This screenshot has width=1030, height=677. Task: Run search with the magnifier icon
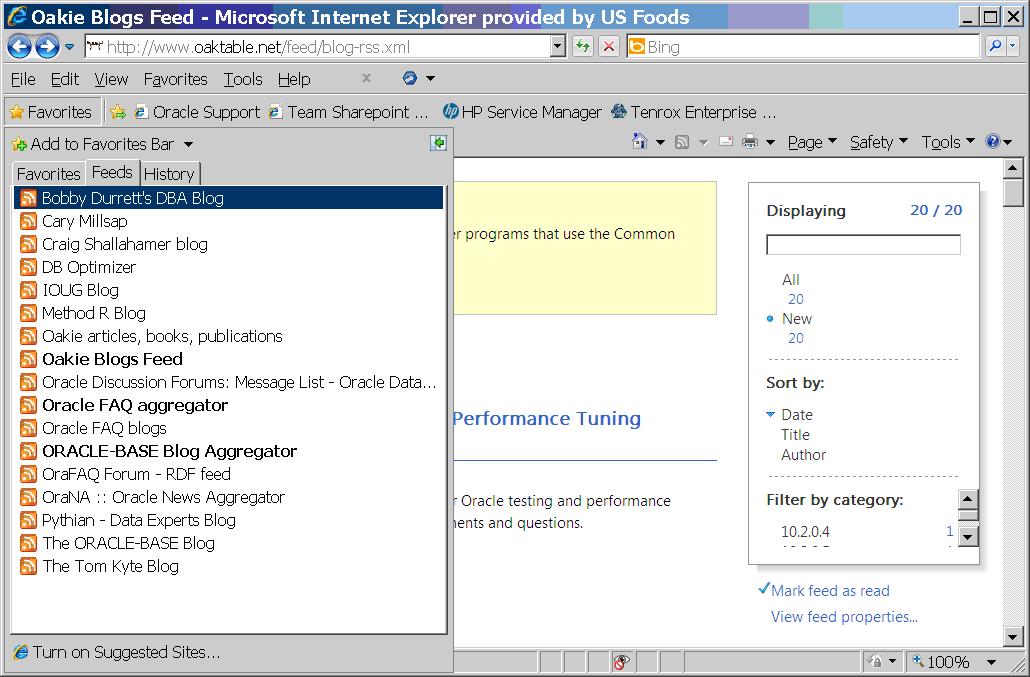pyautogui.click(x=996, y=47)
